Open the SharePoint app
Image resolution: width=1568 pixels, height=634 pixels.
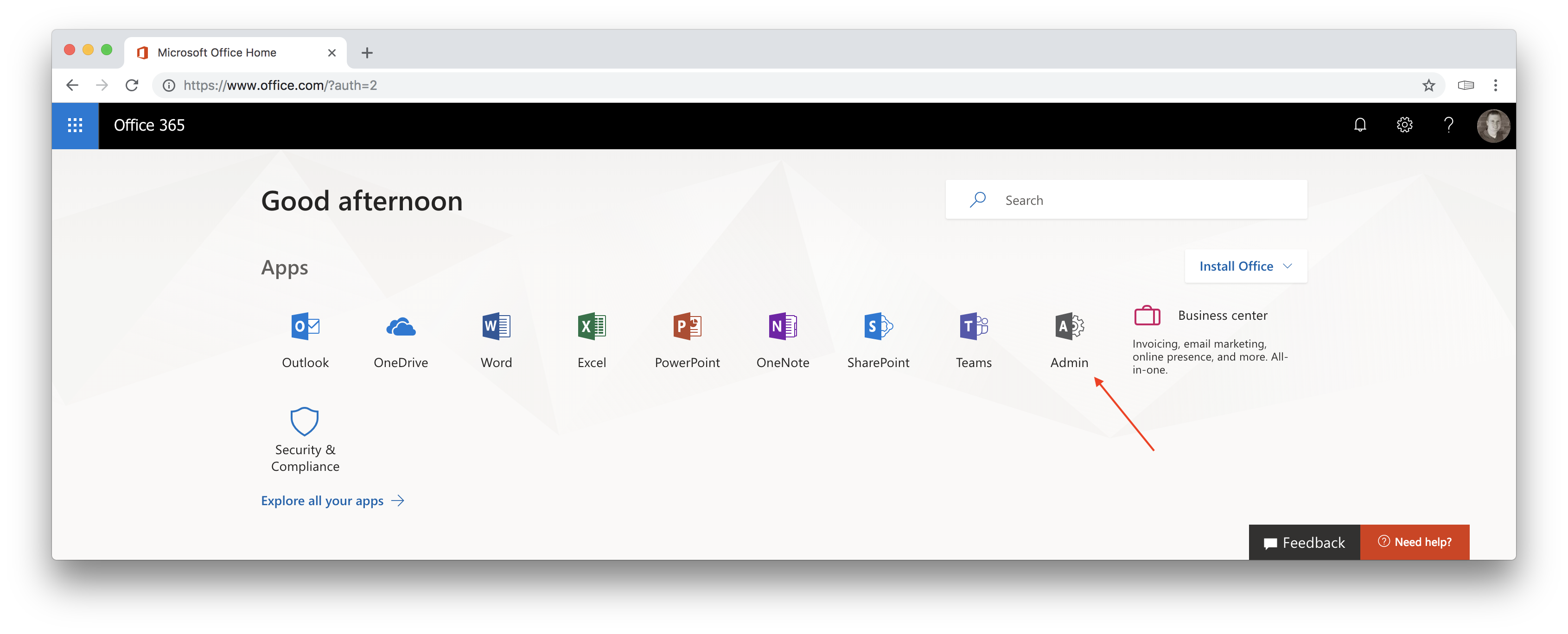coord(878,340)
